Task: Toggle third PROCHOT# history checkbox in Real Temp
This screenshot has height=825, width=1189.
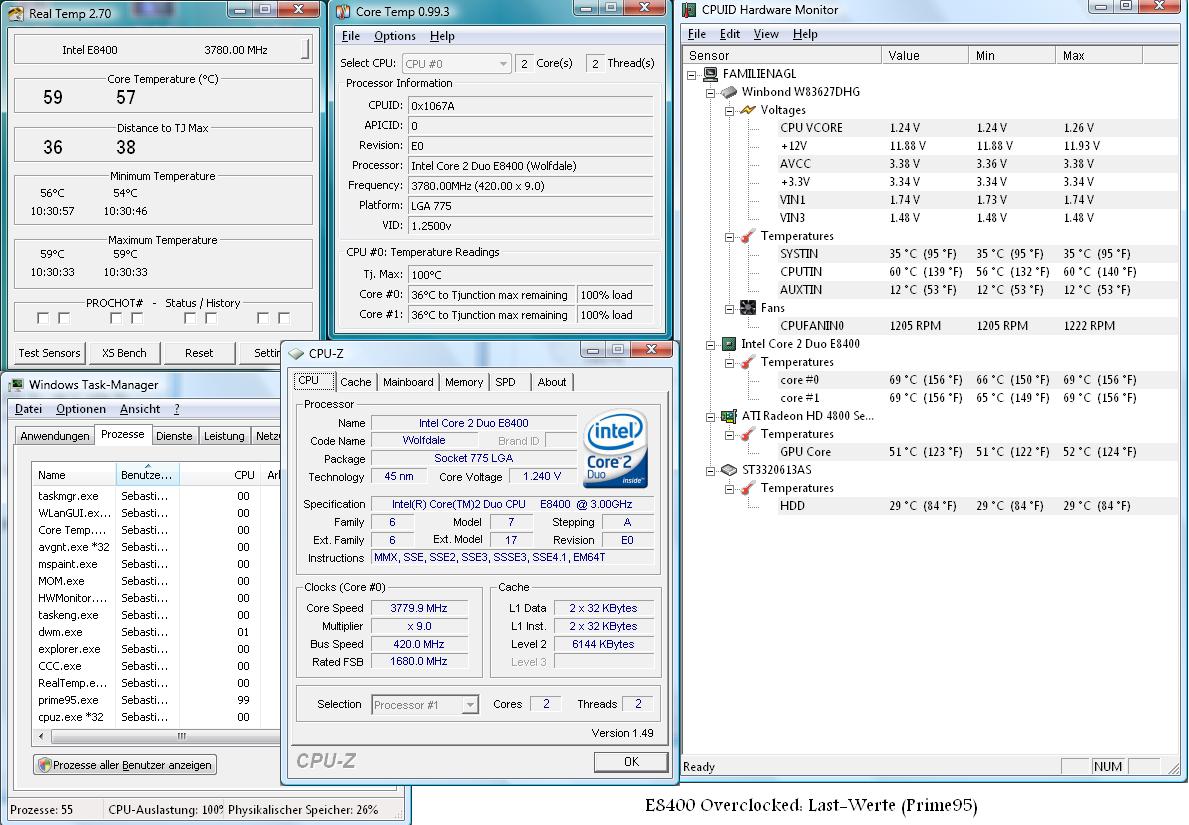Action: click(x=116, y=318)
